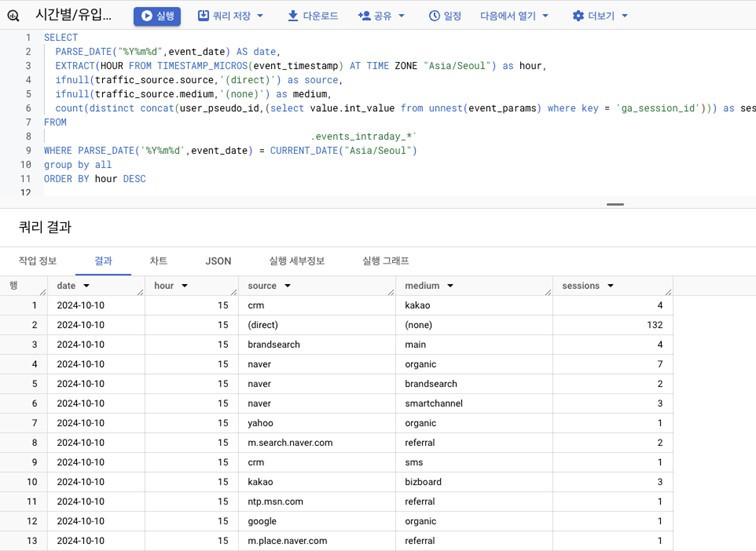Open the 공유 dropdown arrow
This screenshot has height=551, width=756.
[401, 16]
